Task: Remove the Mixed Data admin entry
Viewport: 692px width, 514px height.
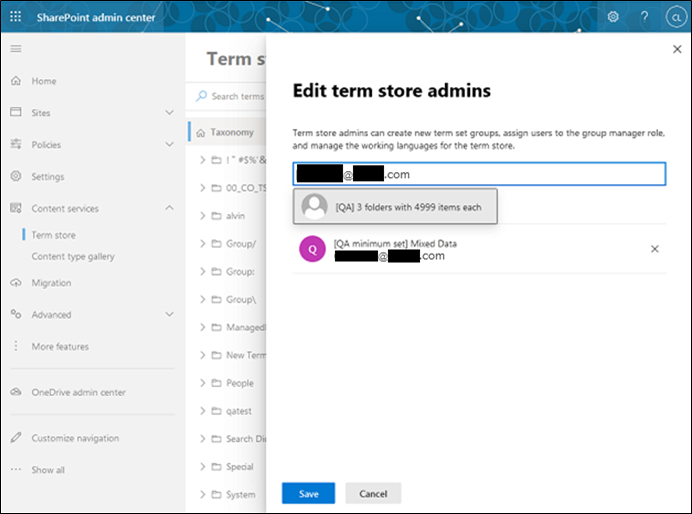Action: [x=655, y=249]
